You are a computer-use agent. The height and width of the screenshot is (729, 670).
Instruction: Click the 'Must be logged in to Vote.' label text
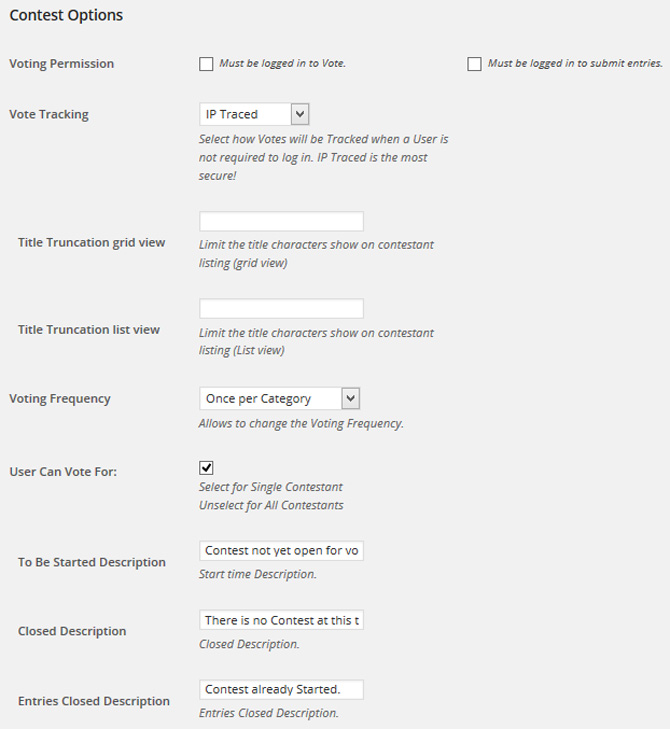[283, 63]
